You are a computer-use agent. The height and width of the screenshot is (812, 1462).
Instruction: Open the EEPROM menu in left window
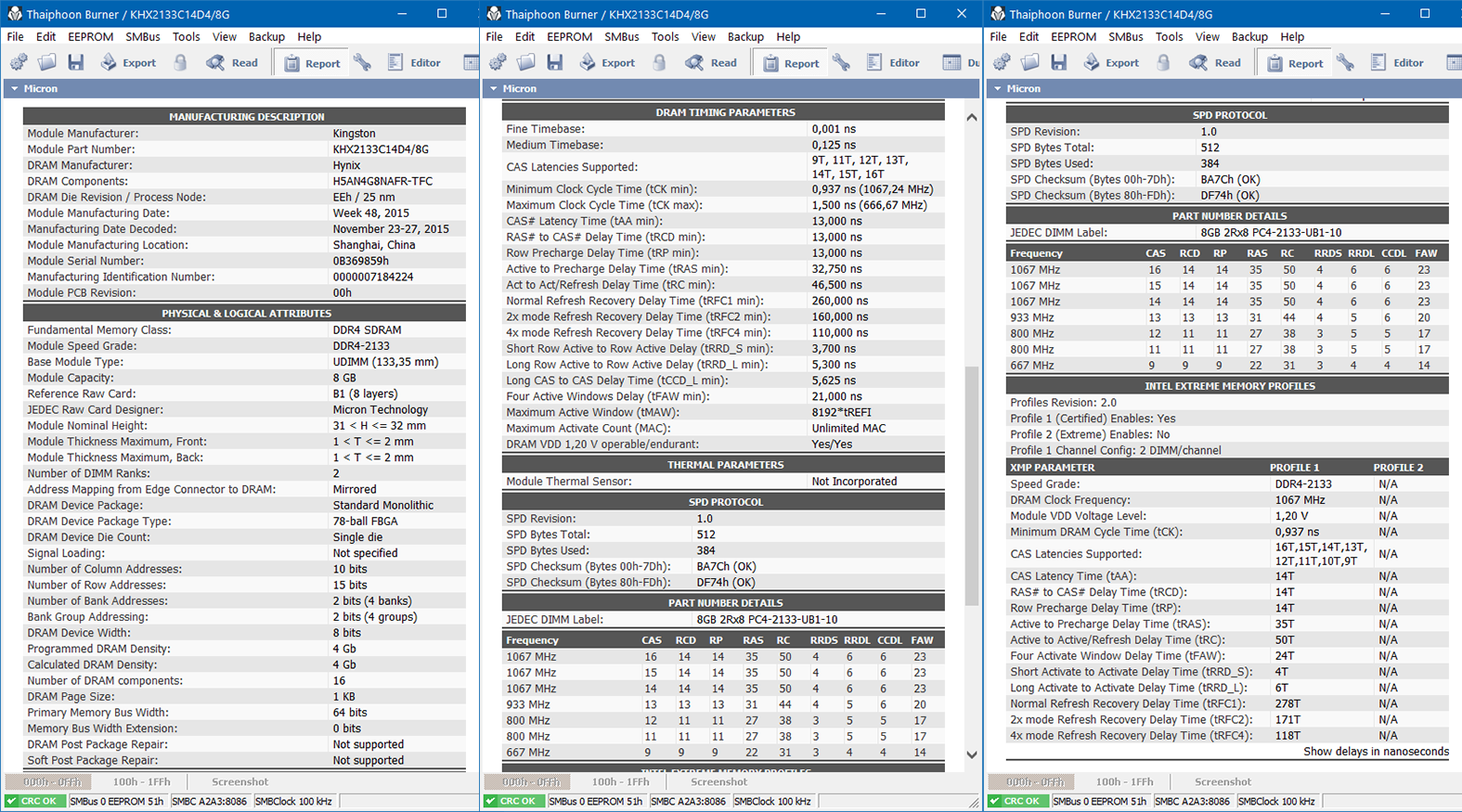tap(91, 37)
